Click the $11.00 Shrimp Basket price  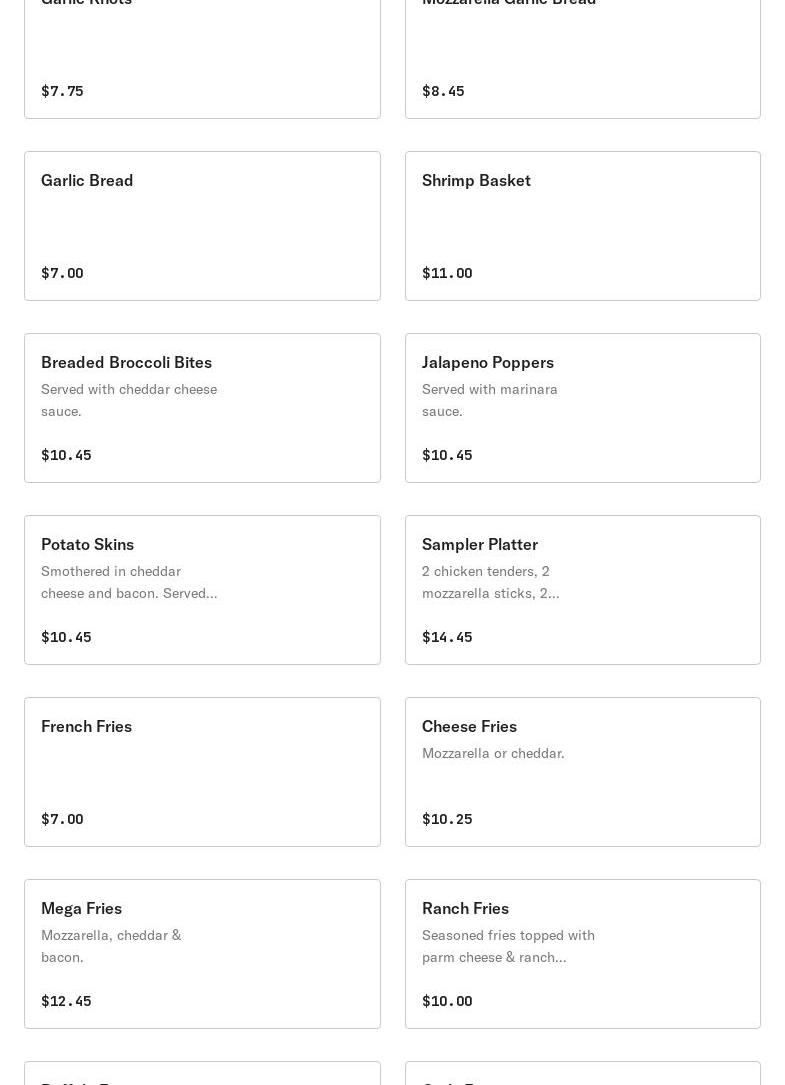point(447,273)
